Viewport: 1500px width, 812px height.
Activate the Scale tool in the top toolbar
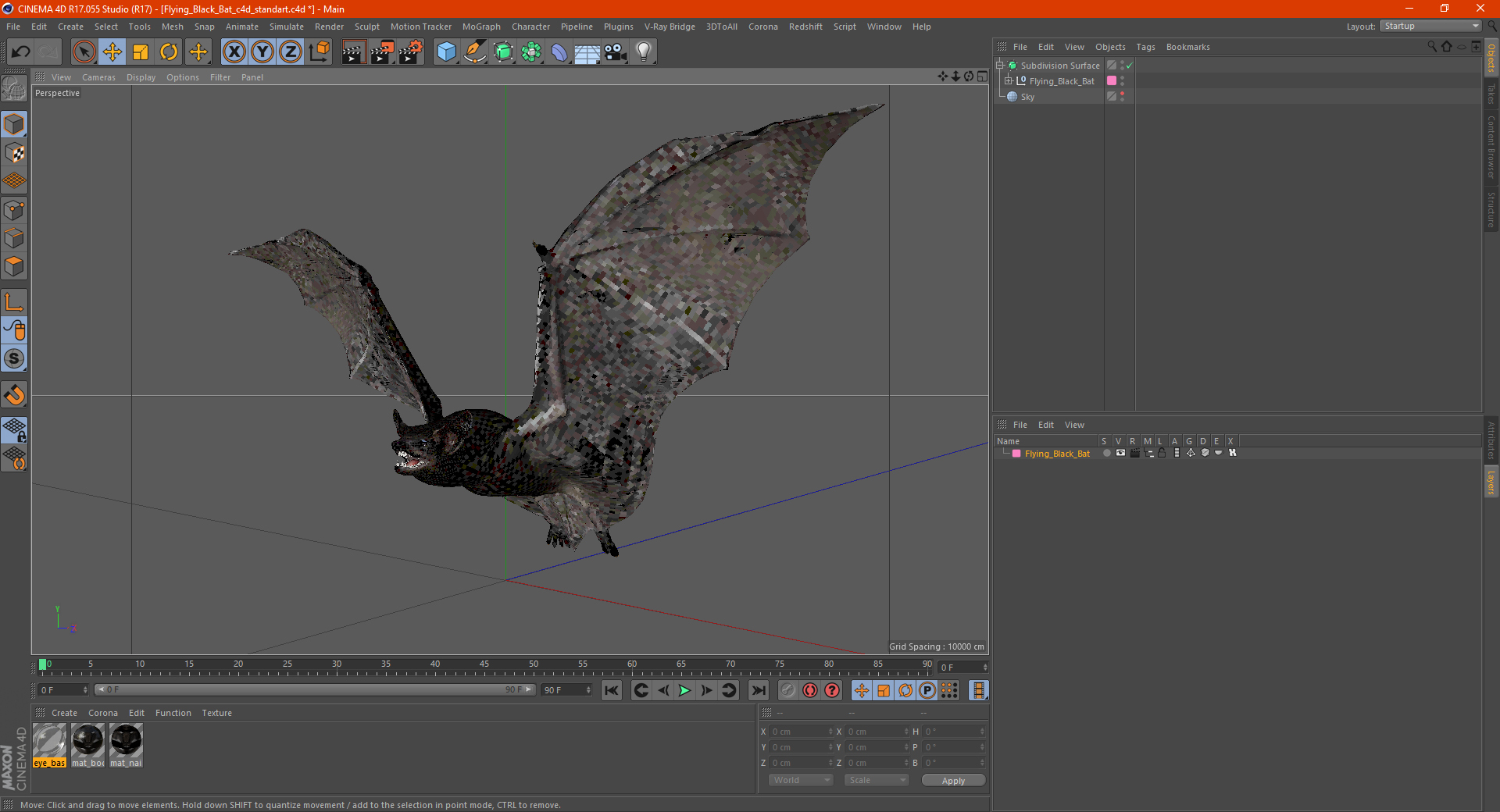pos(141,52)
